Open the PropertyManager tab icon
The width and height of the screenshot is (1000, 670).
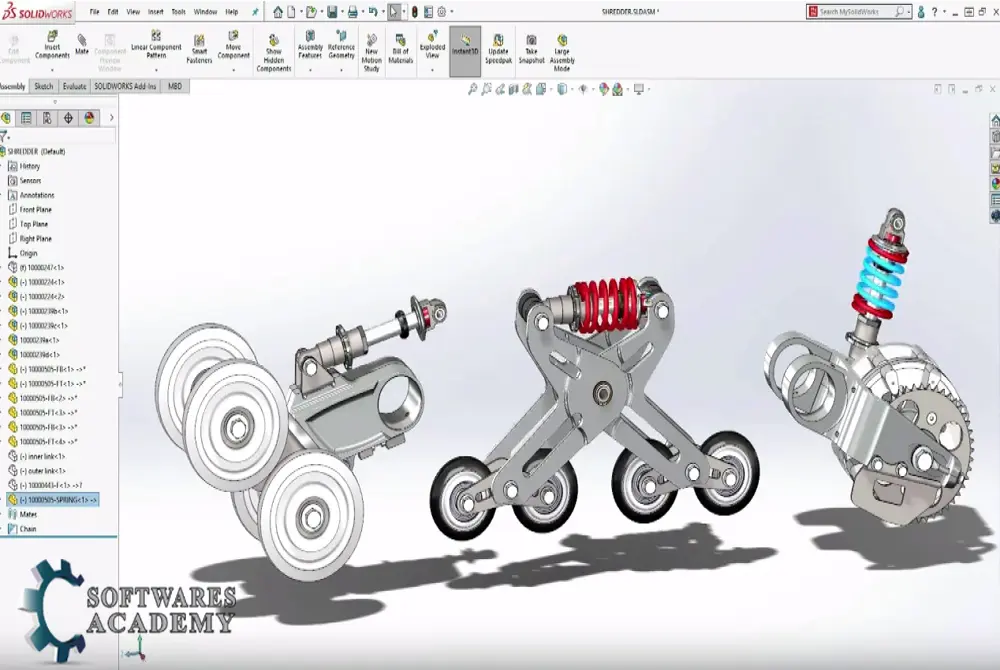[26, 118]
